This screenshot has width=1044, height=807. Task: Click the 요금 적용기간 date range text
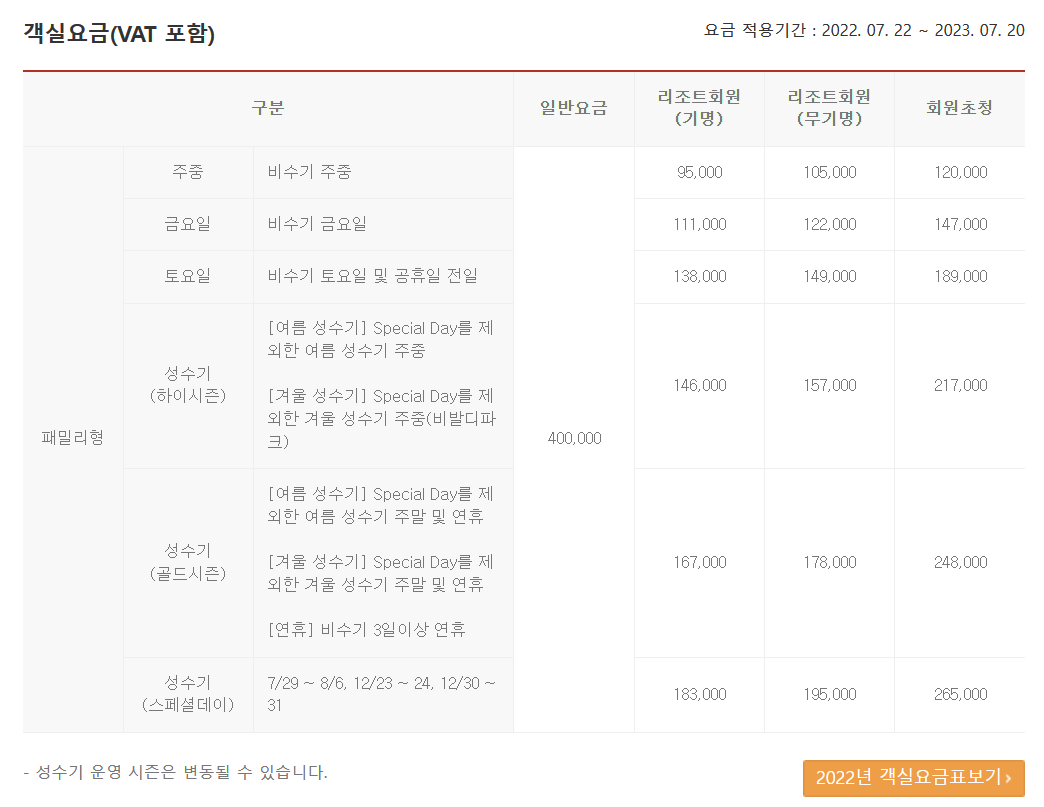864,31
